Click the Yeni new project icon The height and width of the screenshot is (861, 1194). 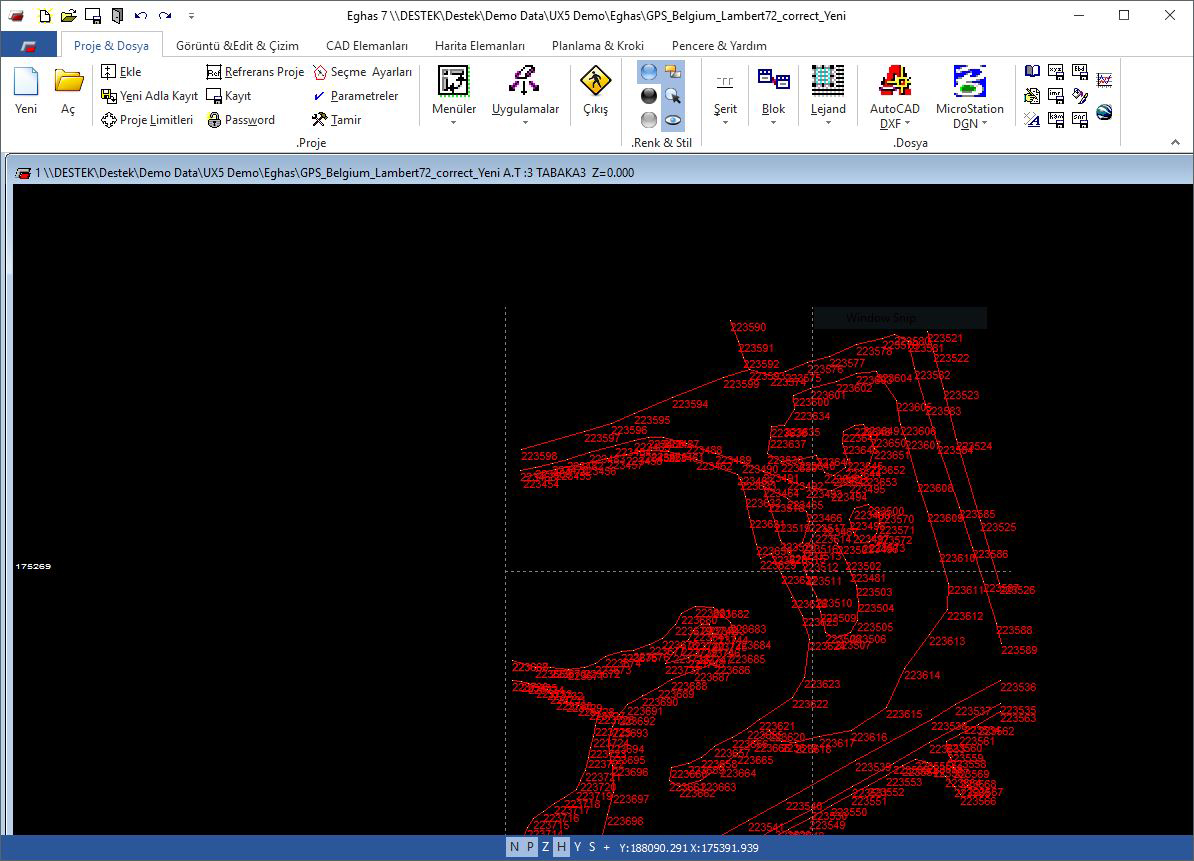(x=26, y=90)
